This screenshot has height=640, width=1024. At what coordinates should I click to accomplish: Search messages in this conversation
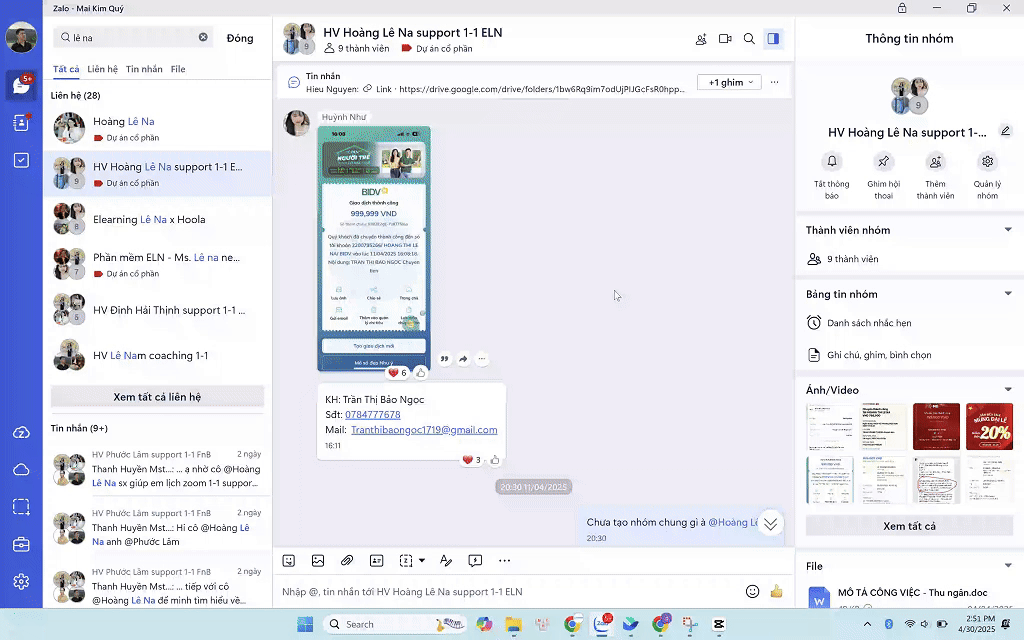point(749,39)
